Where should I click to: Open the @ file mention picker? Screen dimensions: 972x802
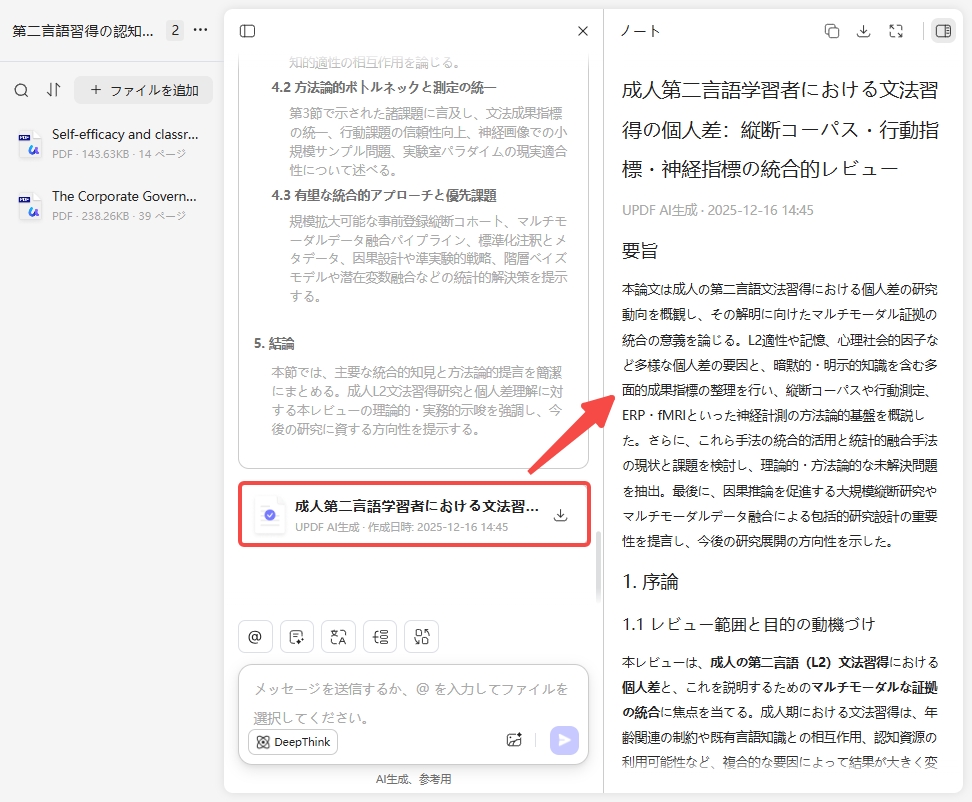(x=255, y=636)
